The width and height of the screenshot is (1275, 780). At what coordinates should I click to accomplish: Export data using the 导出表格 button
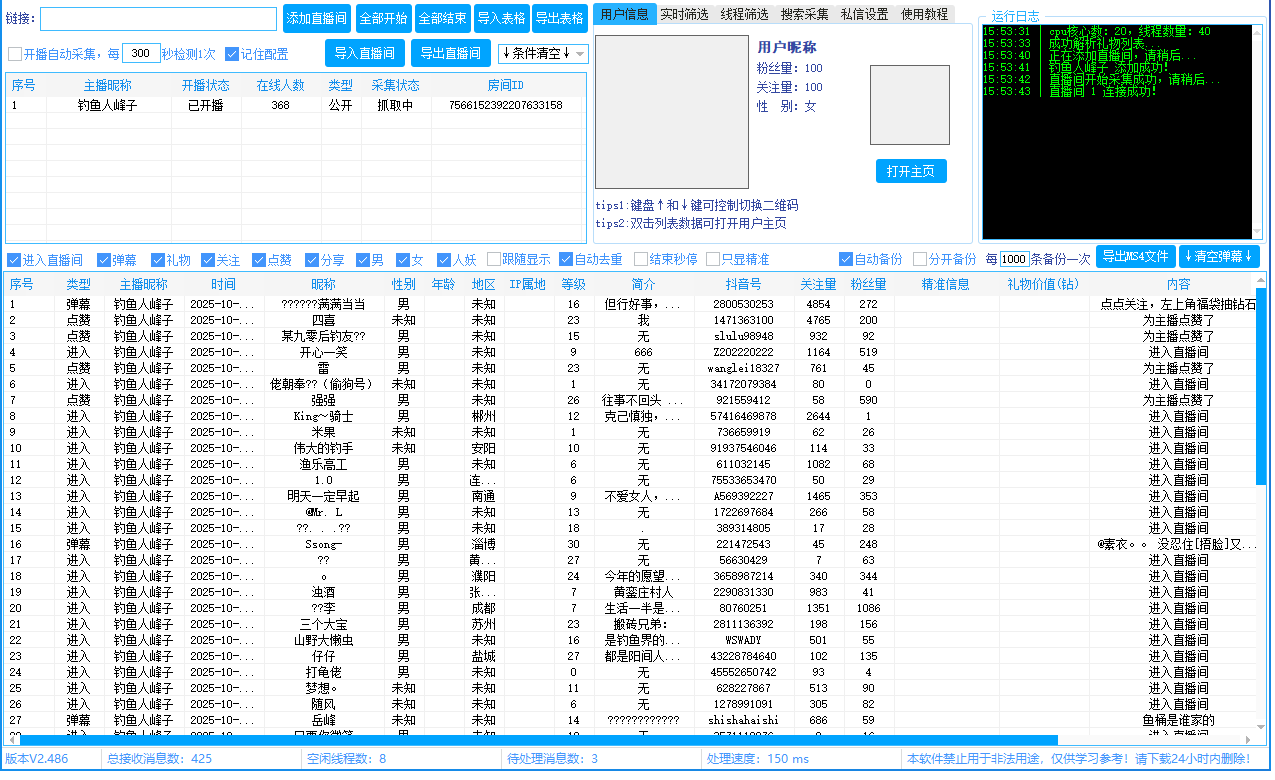point(559,19)
